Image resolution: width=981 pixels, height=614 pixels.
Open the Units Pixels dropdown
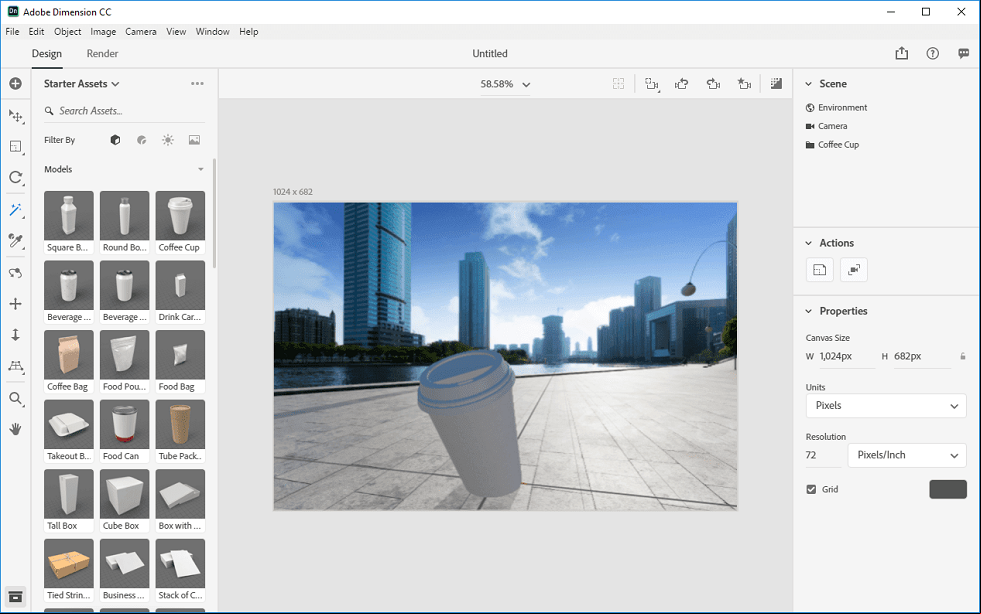tap(886, 406)
